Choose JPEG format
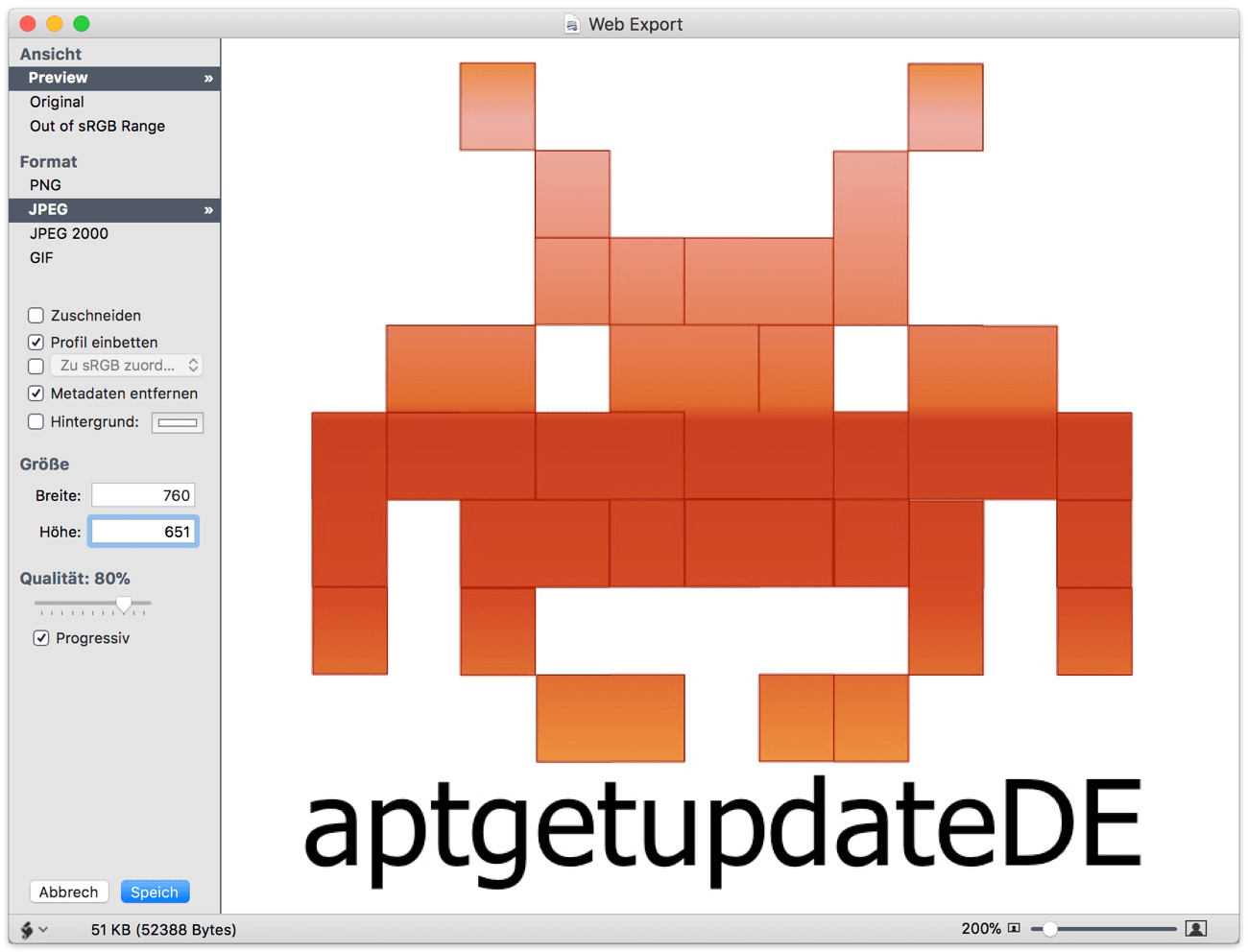Image resolution: width=1248 pixels, height=952 pixels. click(114, 210)
